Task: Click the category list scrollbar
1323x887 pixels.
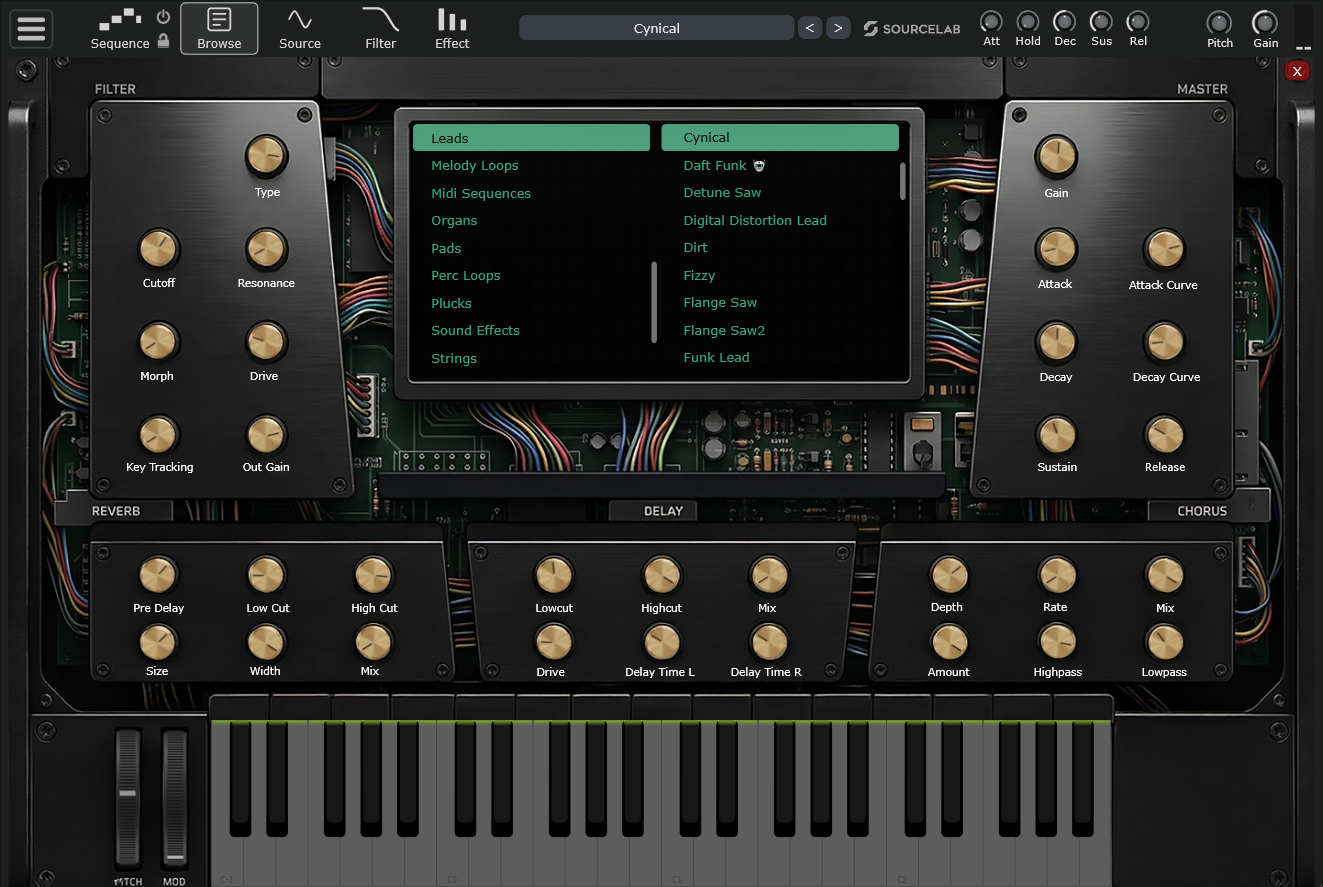Action: pyautogui.click(x=654, y=302)
